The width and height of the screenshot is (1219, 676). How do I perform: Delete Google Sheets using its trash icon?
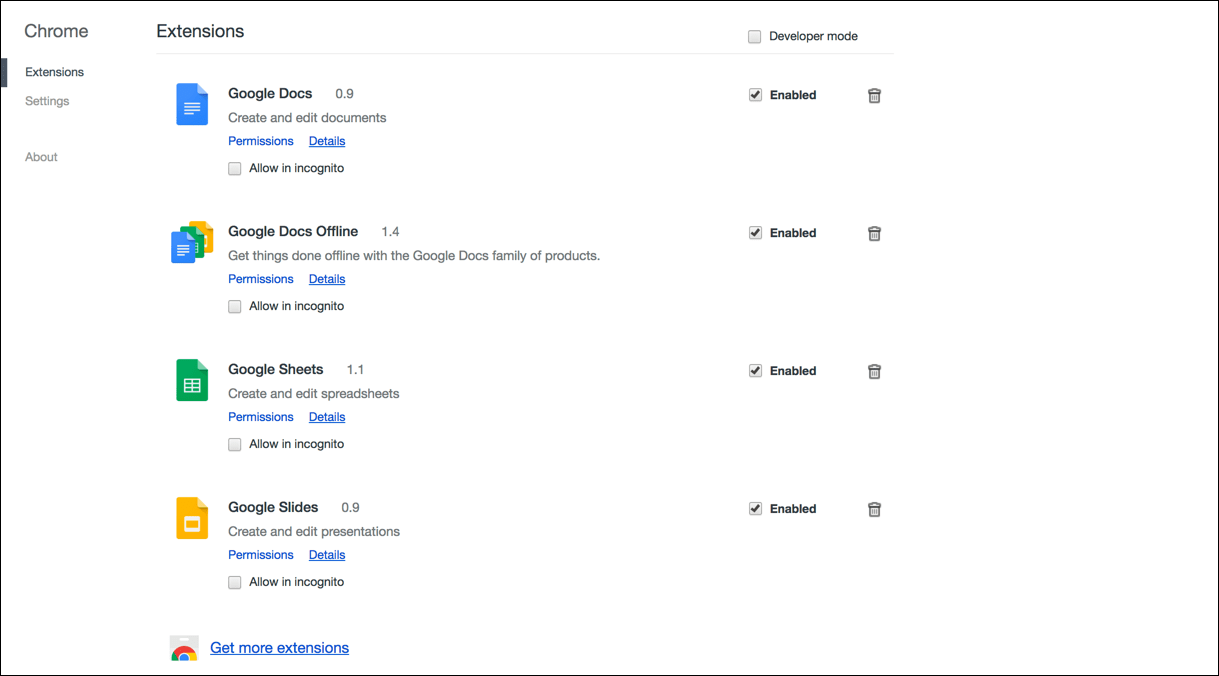click(874, 371)
